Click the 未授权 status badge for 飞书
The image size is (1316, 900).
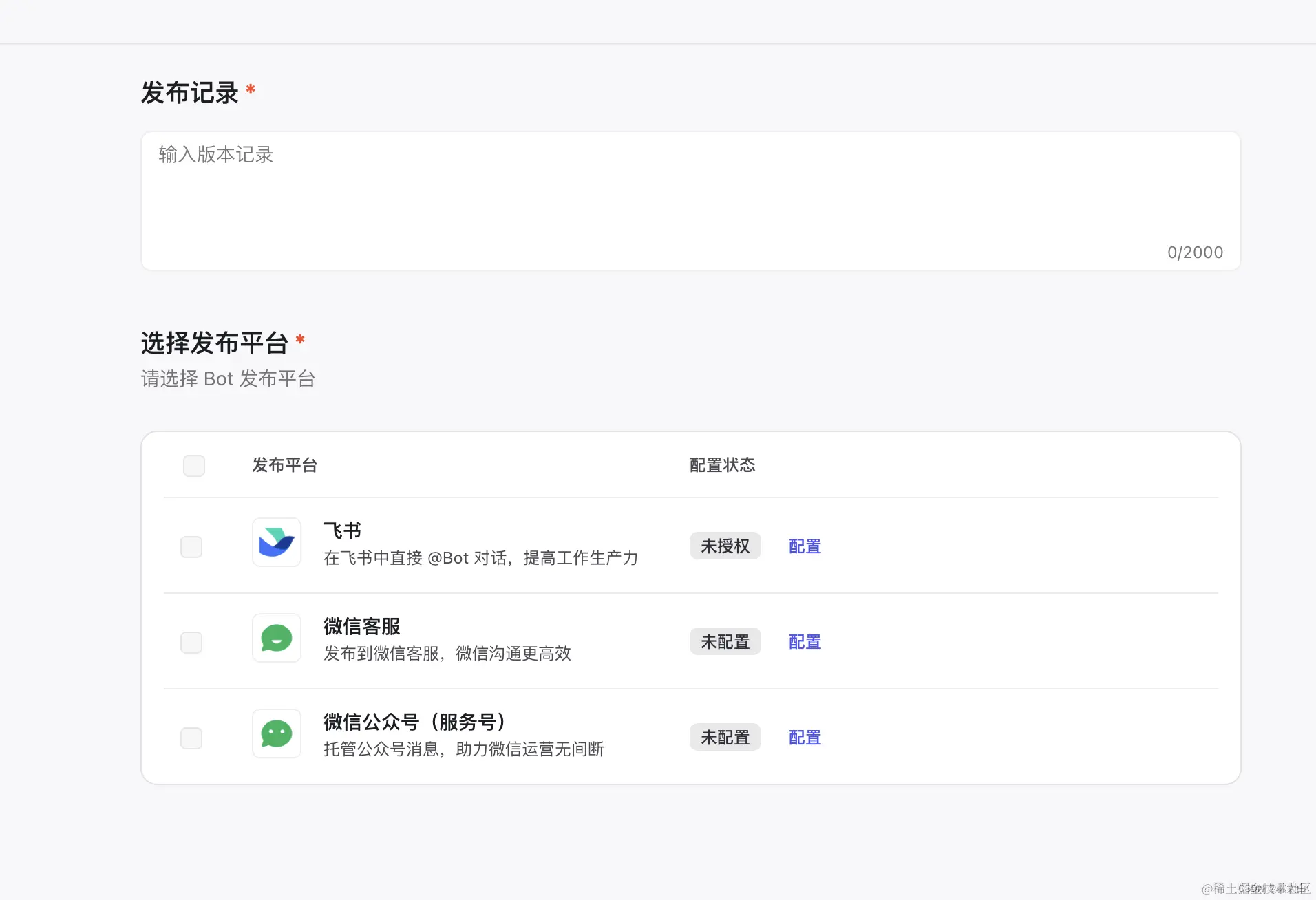coord(725,546)
